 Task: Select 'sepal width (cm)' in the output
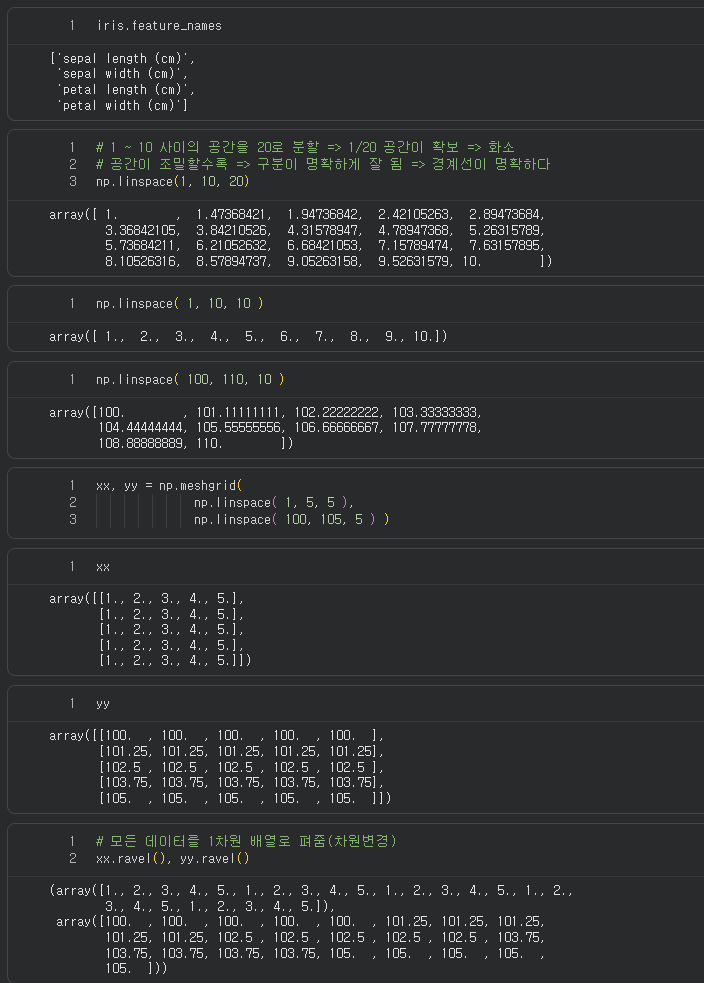point(122,74)
